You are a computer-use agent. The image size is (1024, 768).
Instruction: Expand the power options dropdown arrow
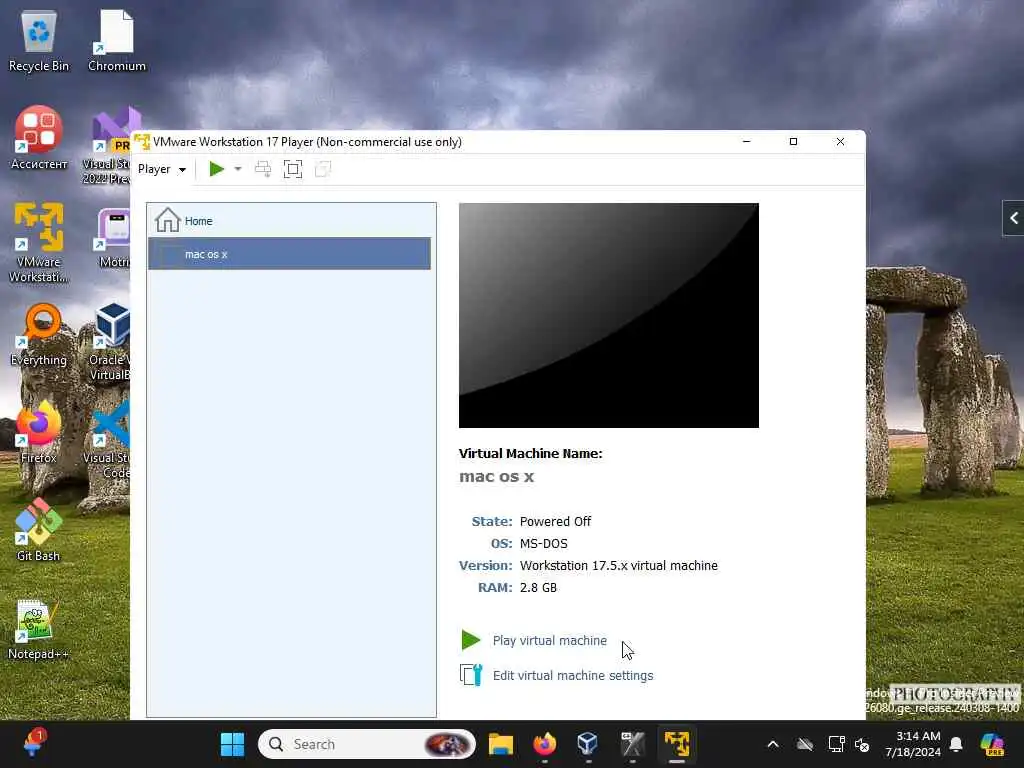(x=238, y=169)
